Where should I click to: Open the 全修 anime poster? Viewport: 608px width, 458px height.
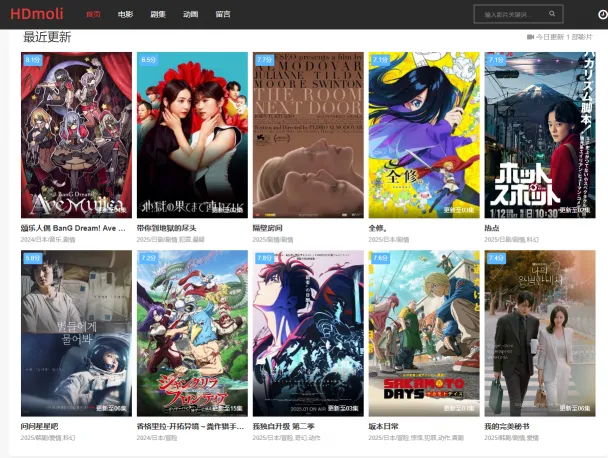pos(424,135)
